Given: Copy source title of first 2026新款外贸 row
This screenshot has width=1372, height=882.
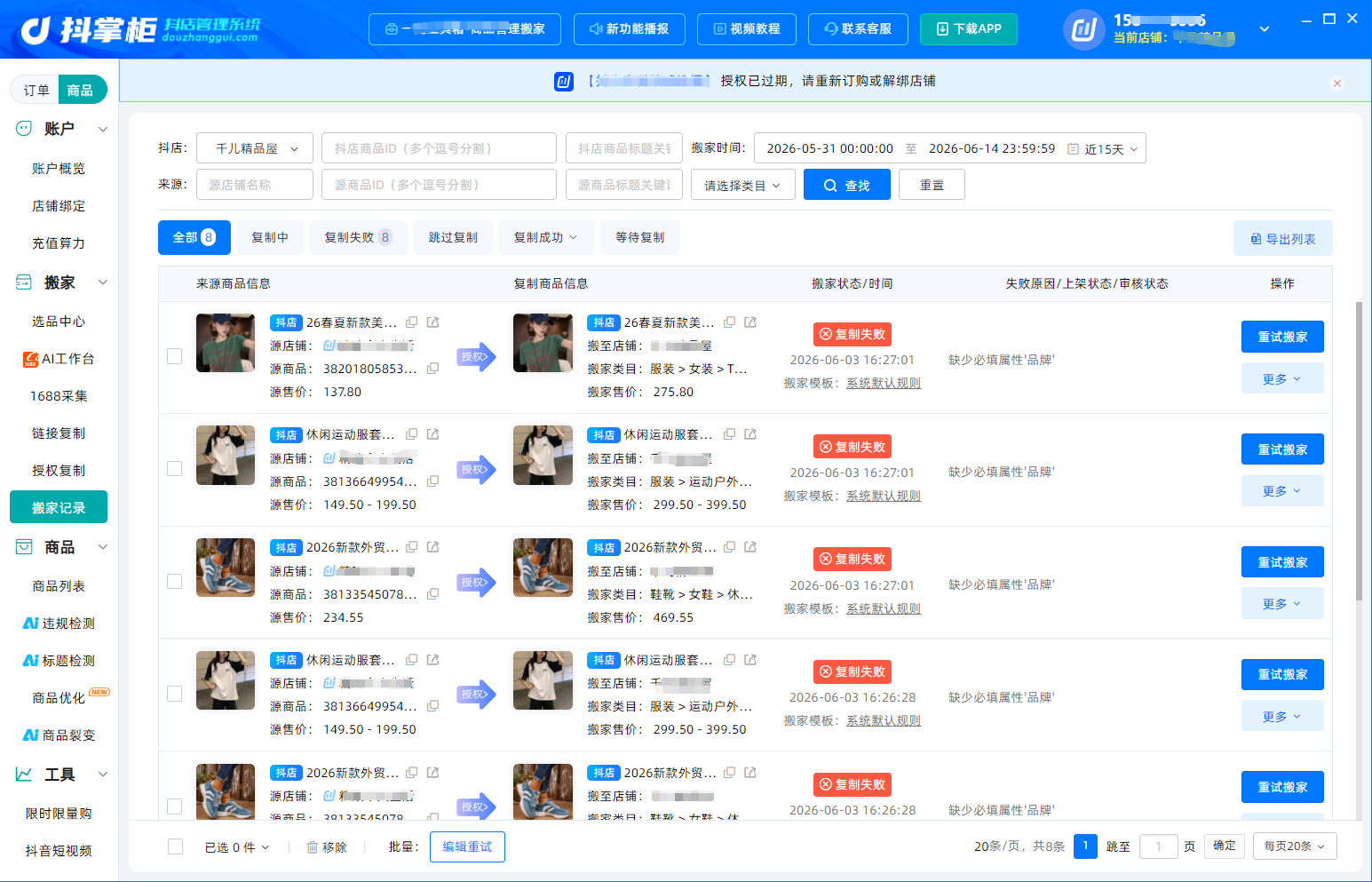Looking at the screenshot, I should click(412, 547).
